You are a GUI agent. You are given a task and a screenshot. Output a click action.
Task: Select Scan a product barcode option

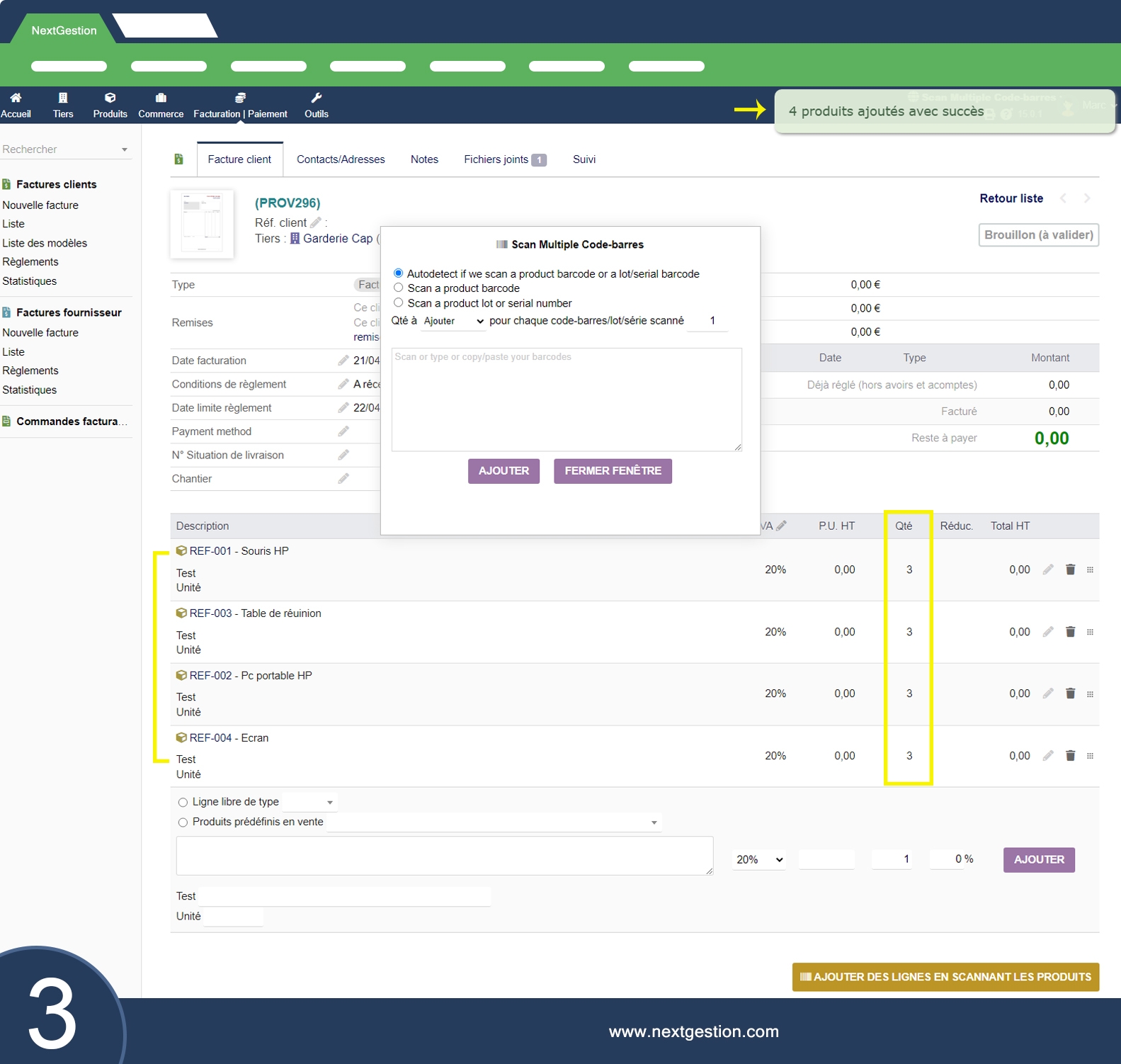[x=399, y=288]
